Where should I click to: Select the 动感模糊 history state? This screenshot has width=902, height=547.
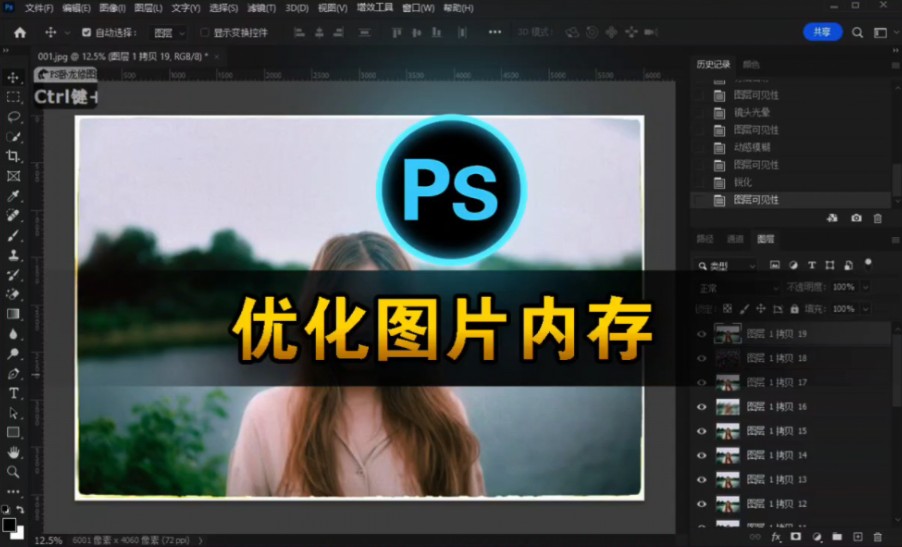pos(751,148)
